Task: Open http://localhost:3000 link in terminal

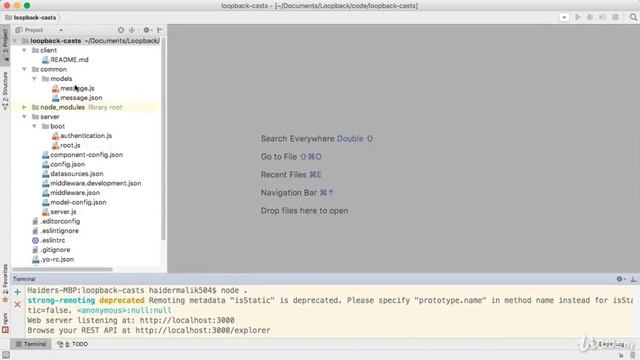Action: tap(187, 320)
